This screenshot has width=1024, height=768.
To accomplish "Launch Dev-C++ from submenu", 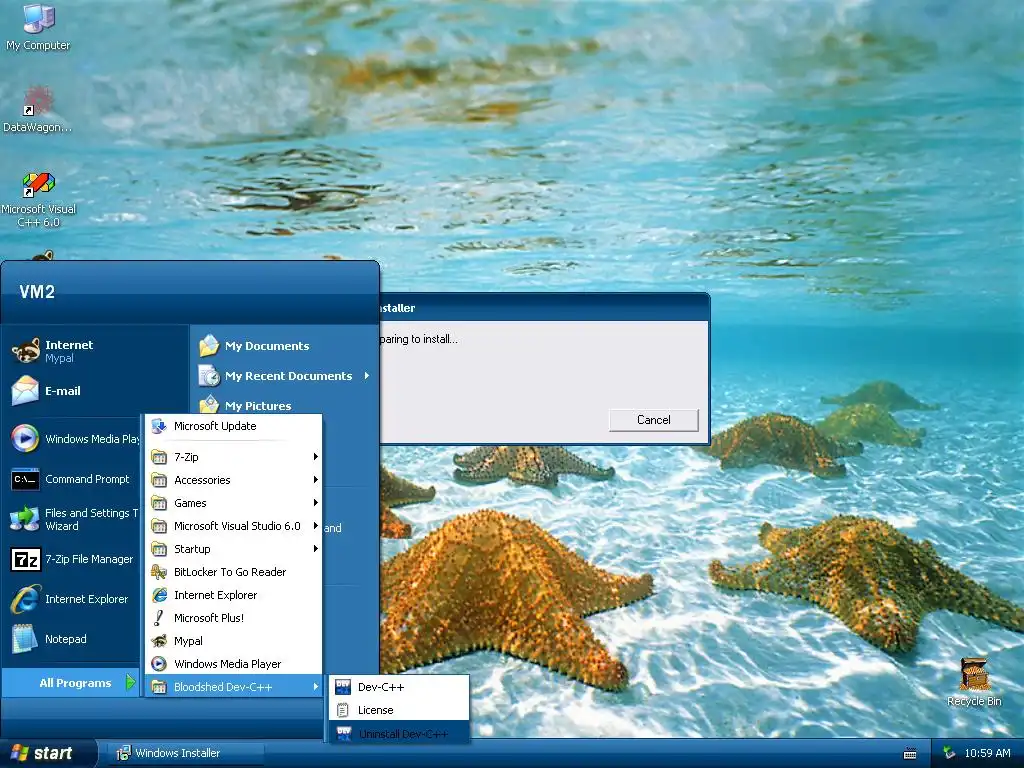I will tap(399, 687).
